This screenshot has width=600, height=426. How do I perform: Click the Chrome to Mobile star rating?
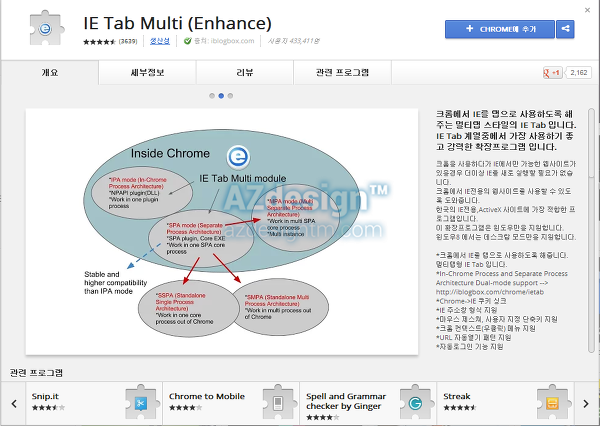coord(185,408)
